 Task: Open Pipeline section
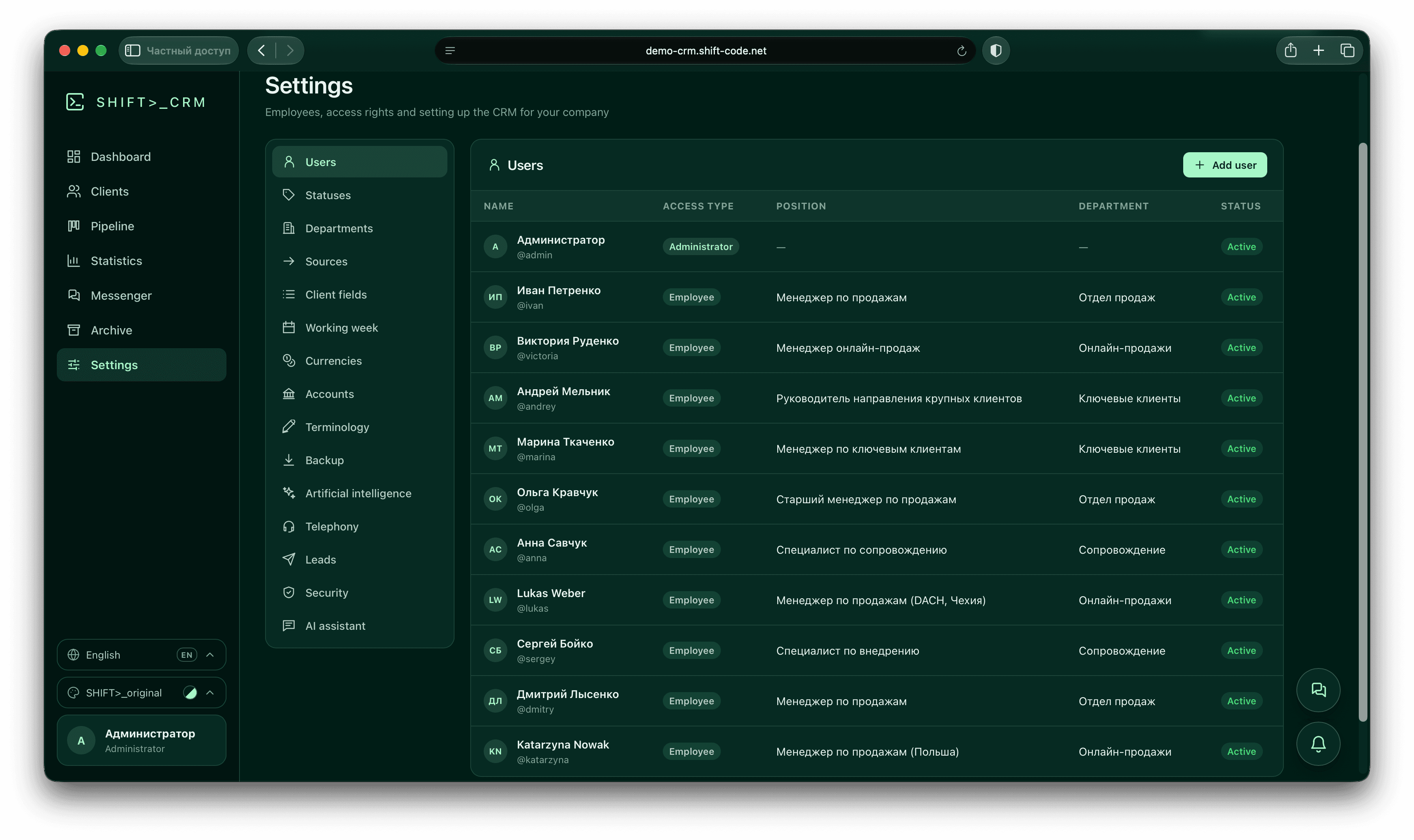point(142,226)
